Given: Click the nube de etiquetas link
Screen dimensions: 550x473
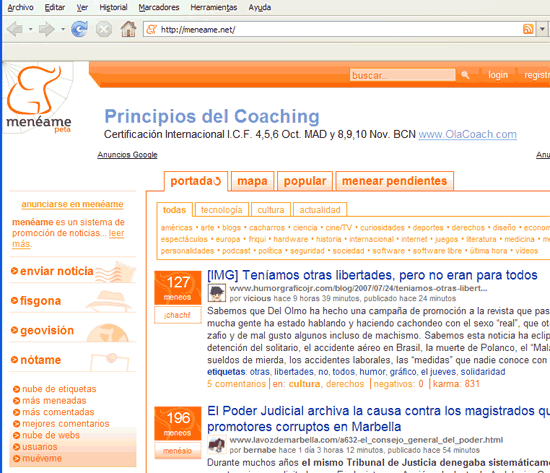Looking at the screenshot, I should click(59, 389).
